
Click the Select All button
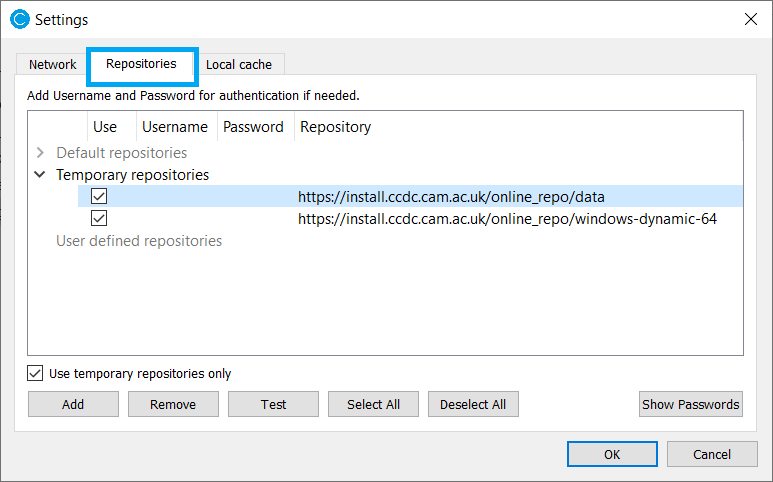point(373,404)
